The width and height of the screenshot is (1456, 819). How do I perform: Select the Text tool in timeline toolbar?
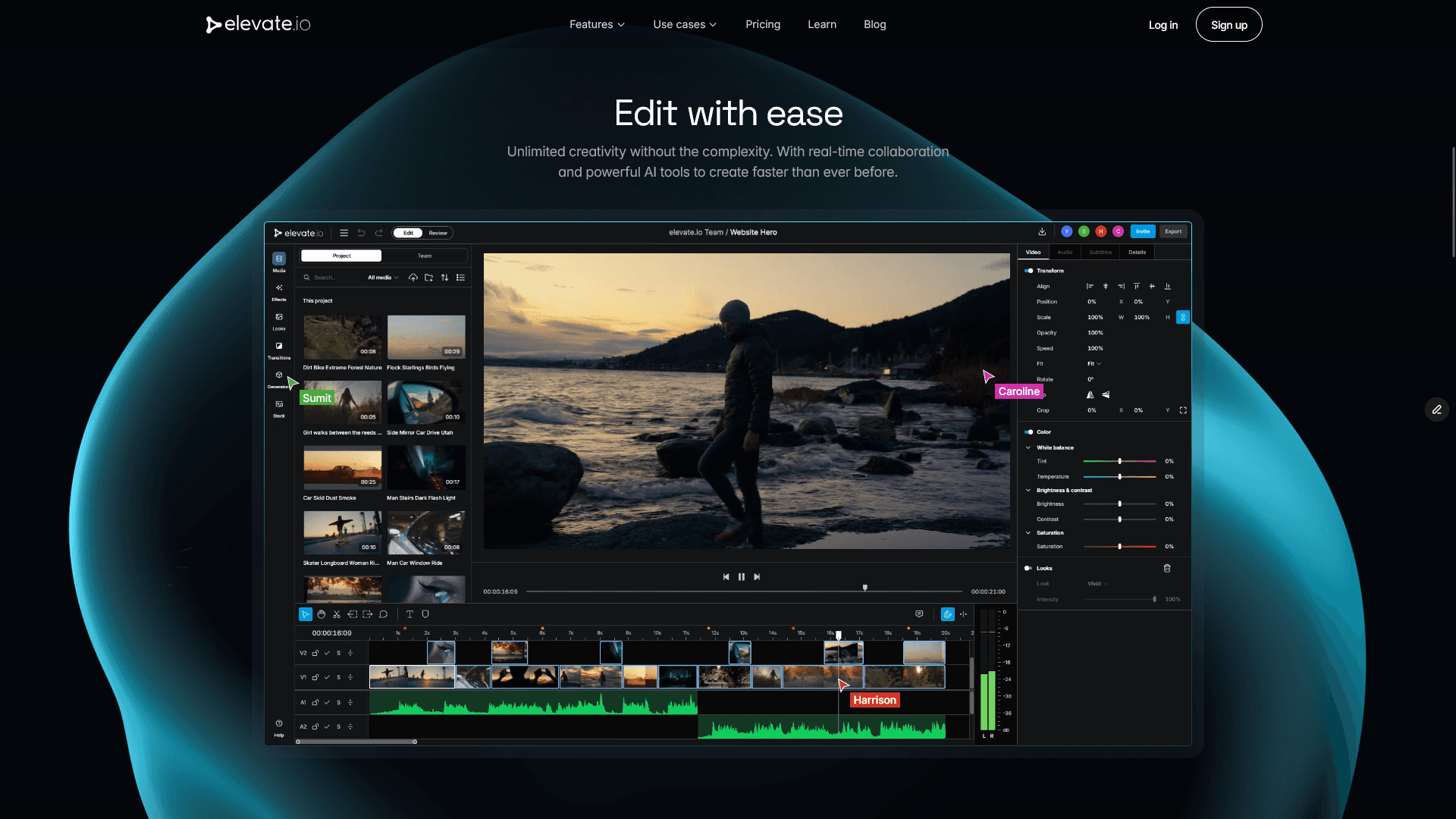coord(409,614)
